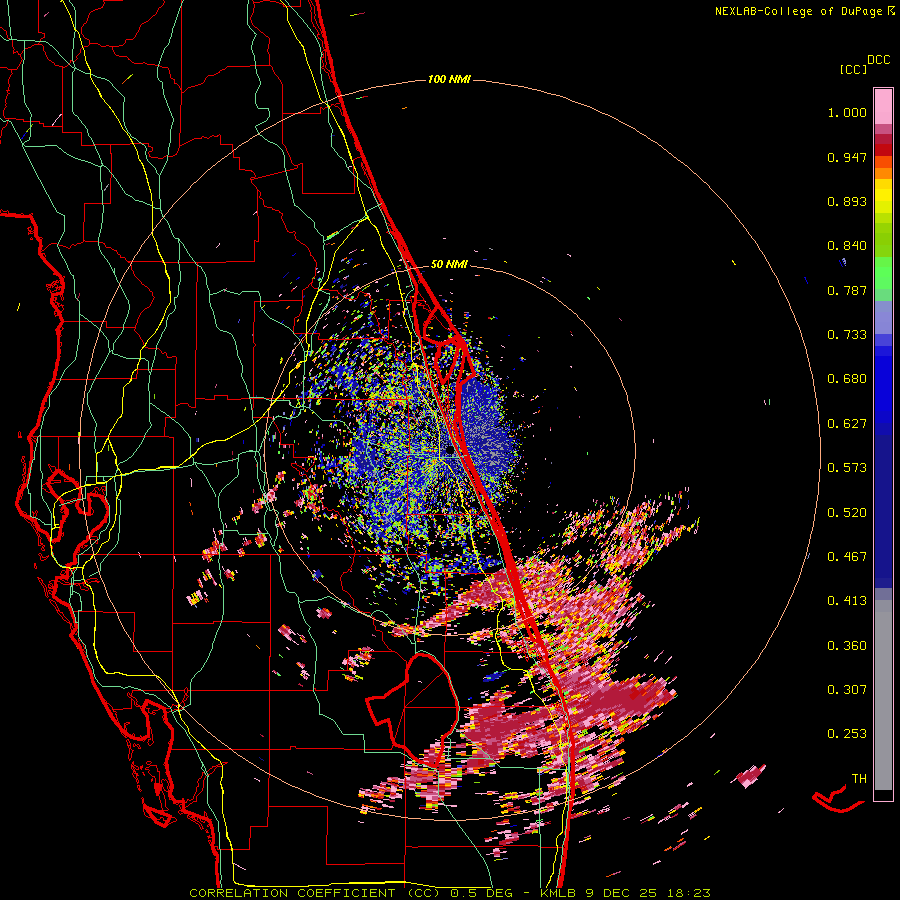
Task: Click the 0.573 color scale value
Action: click(x=847, y=468)
